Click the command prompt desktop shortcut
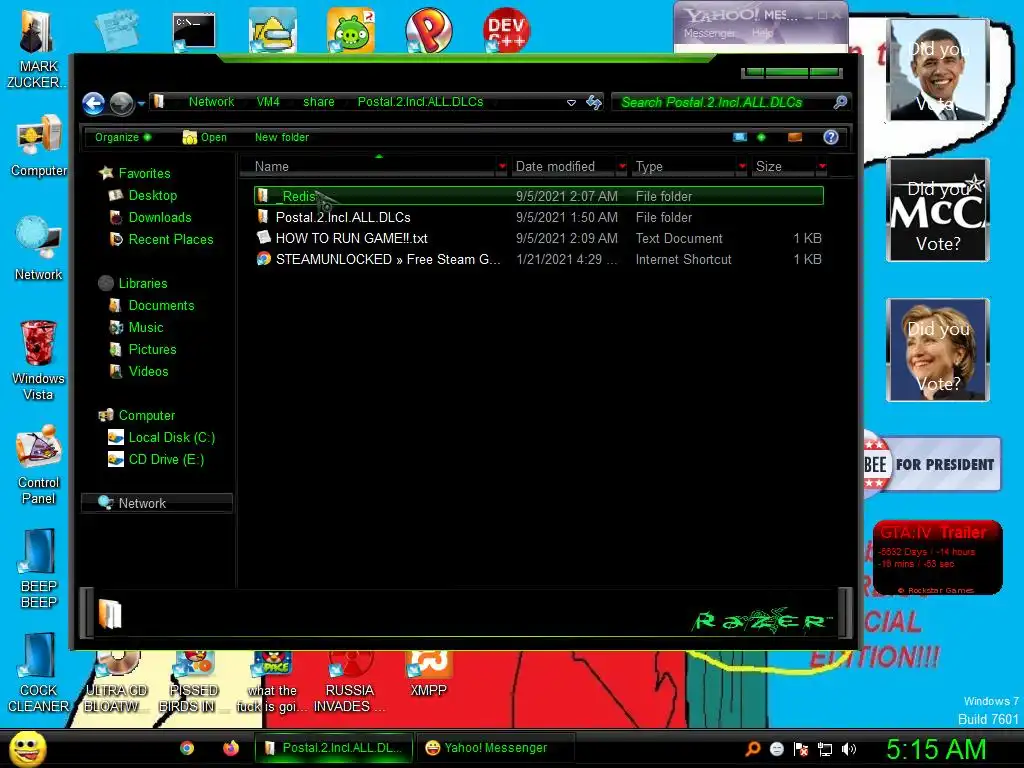Screen dimensions: 1024x768 coord(193,31)
